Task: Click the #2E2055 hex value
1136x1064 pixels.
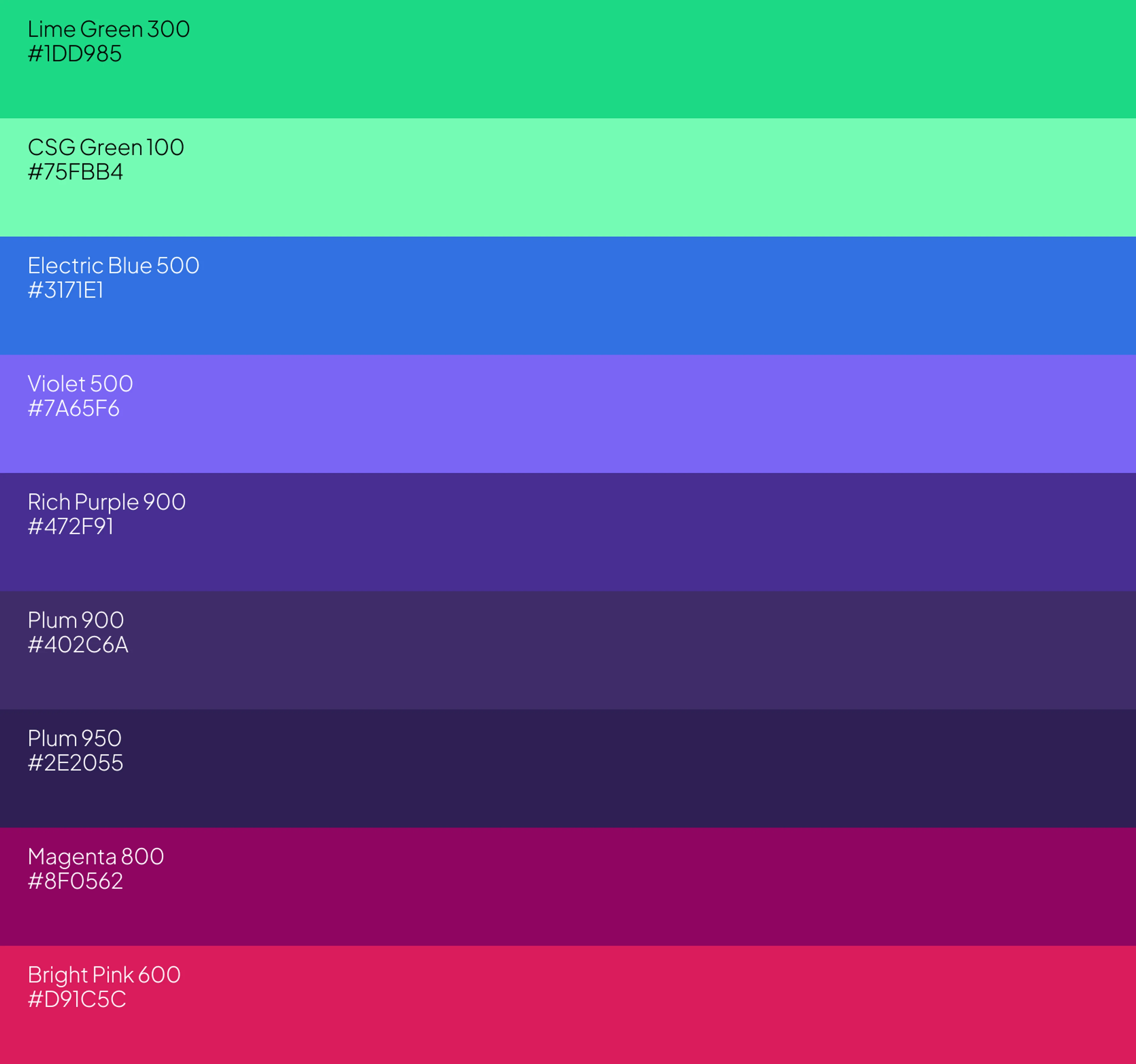Action: point(75,763)
